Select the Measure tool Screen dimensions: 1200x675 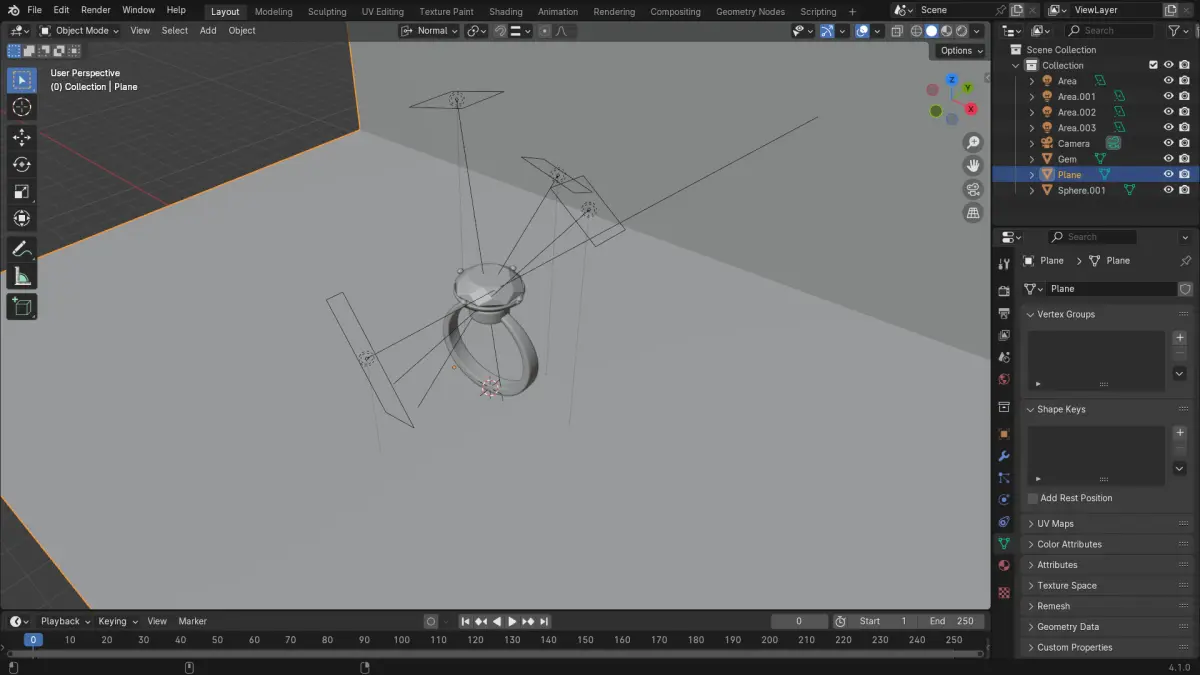(22, 276)
